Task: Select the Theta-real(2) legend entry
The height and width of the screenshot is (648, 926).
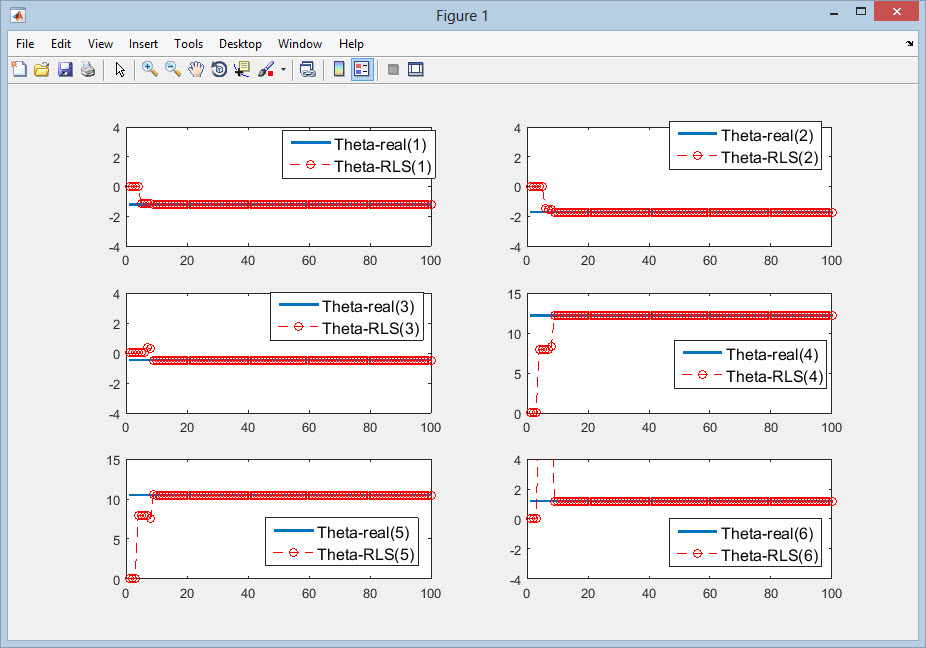Action: tap(745, 135)
